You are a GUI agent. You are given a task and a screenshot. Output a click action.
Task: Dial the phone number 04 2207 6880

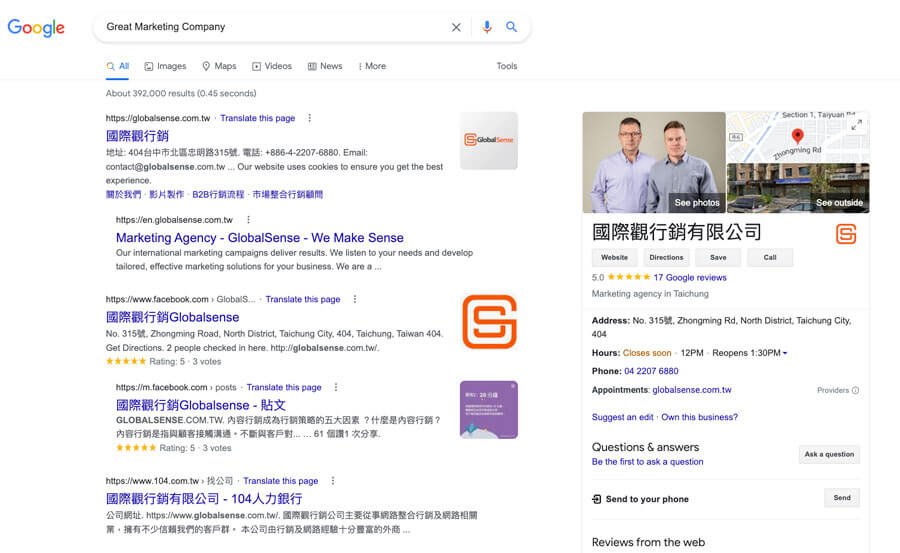click(x=651, y=371)
